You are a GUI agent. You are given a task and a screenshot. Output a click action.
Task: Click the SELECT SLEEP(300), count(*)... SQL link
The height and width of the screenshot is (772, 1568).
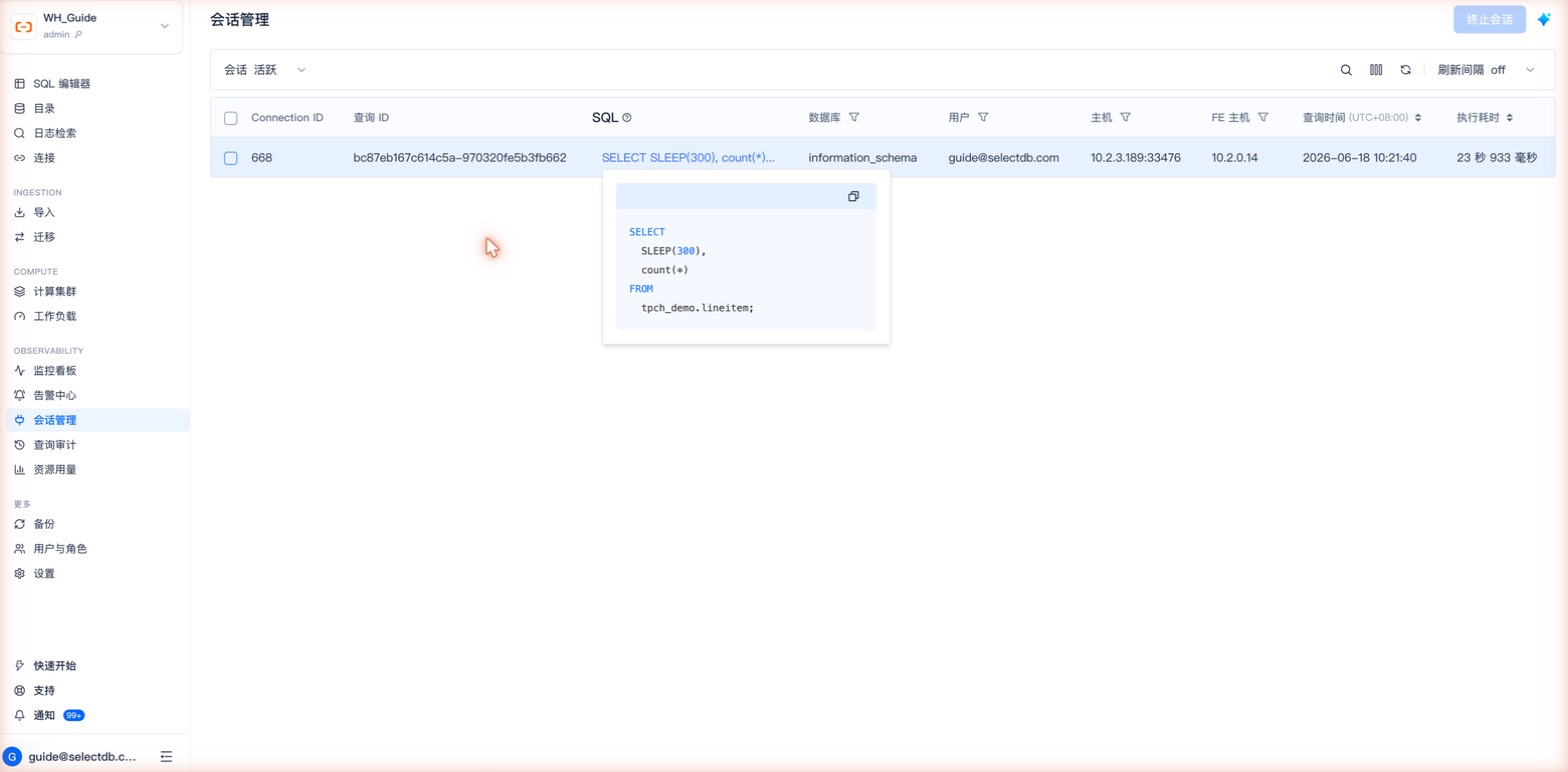tap(688, 158)
